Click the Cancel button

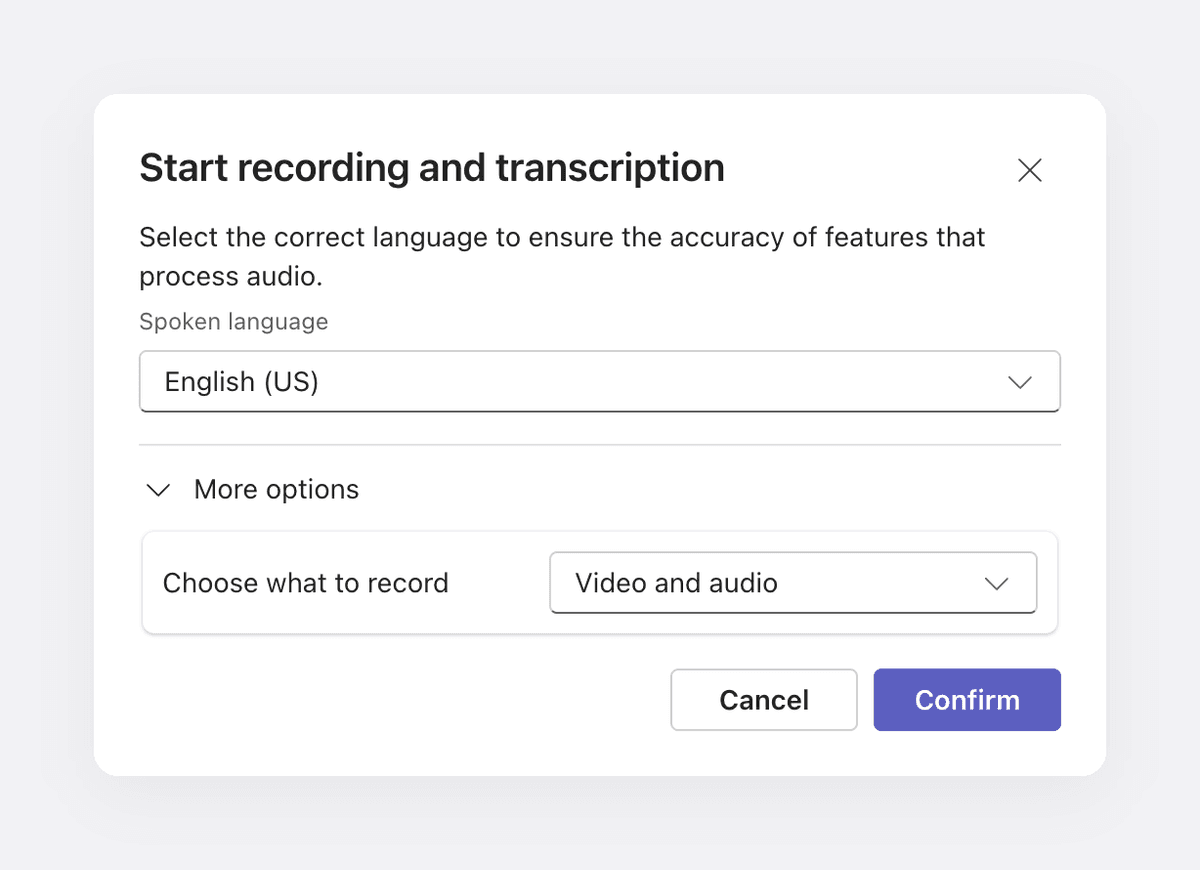(x=764, y=700)
